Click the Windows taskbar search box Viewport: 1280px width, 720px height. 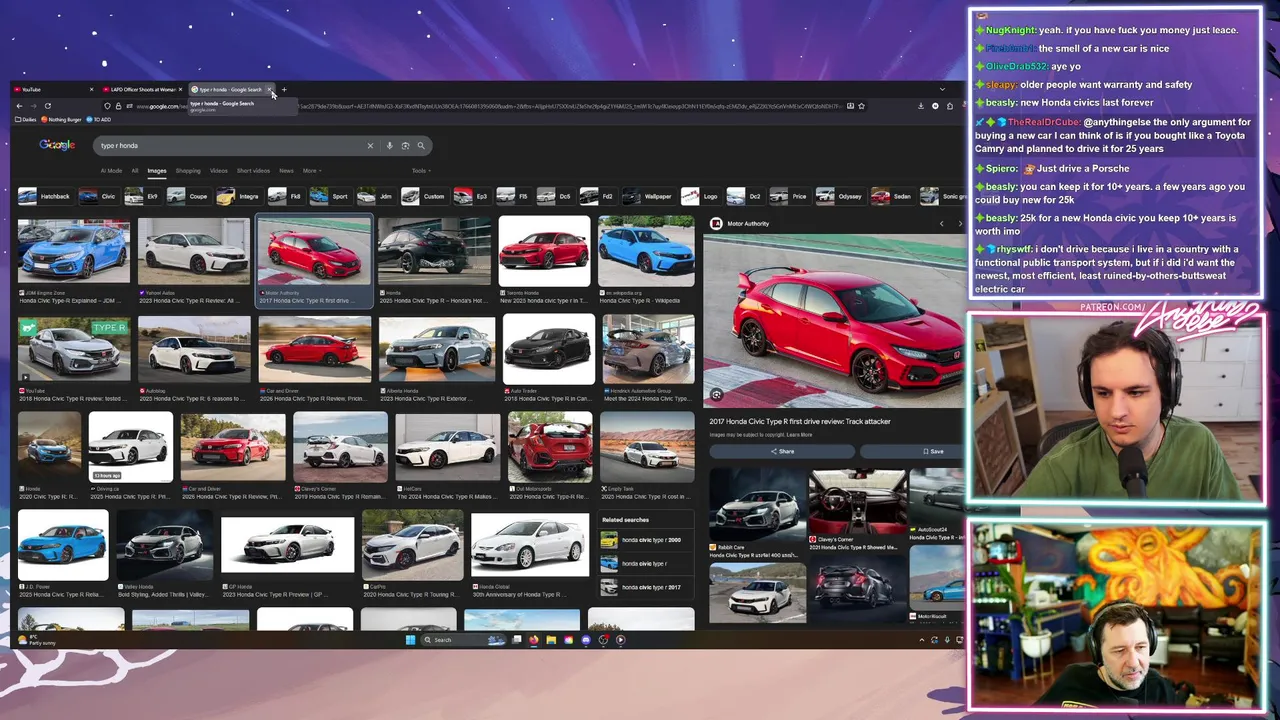coord(455,640)
